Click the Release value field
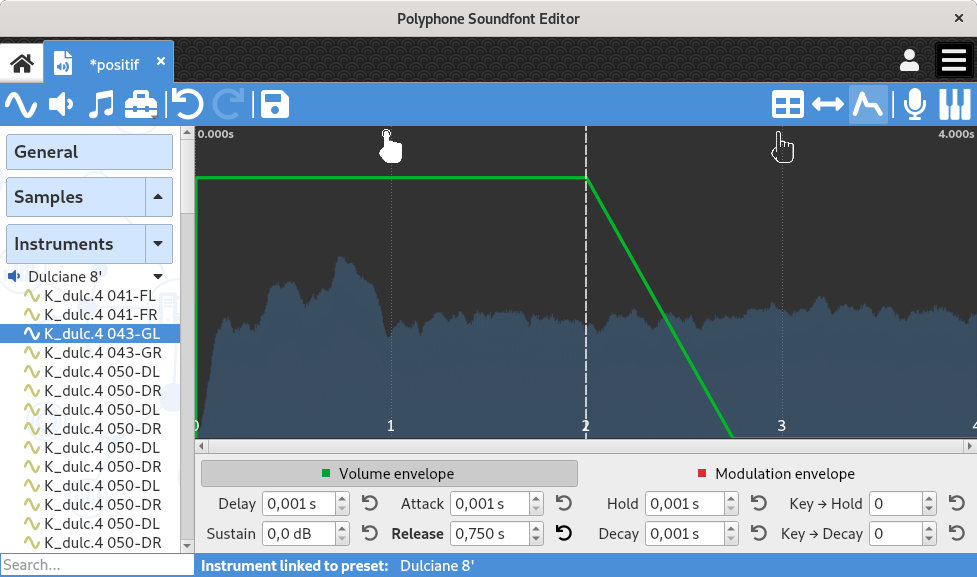 click(490, 533)
